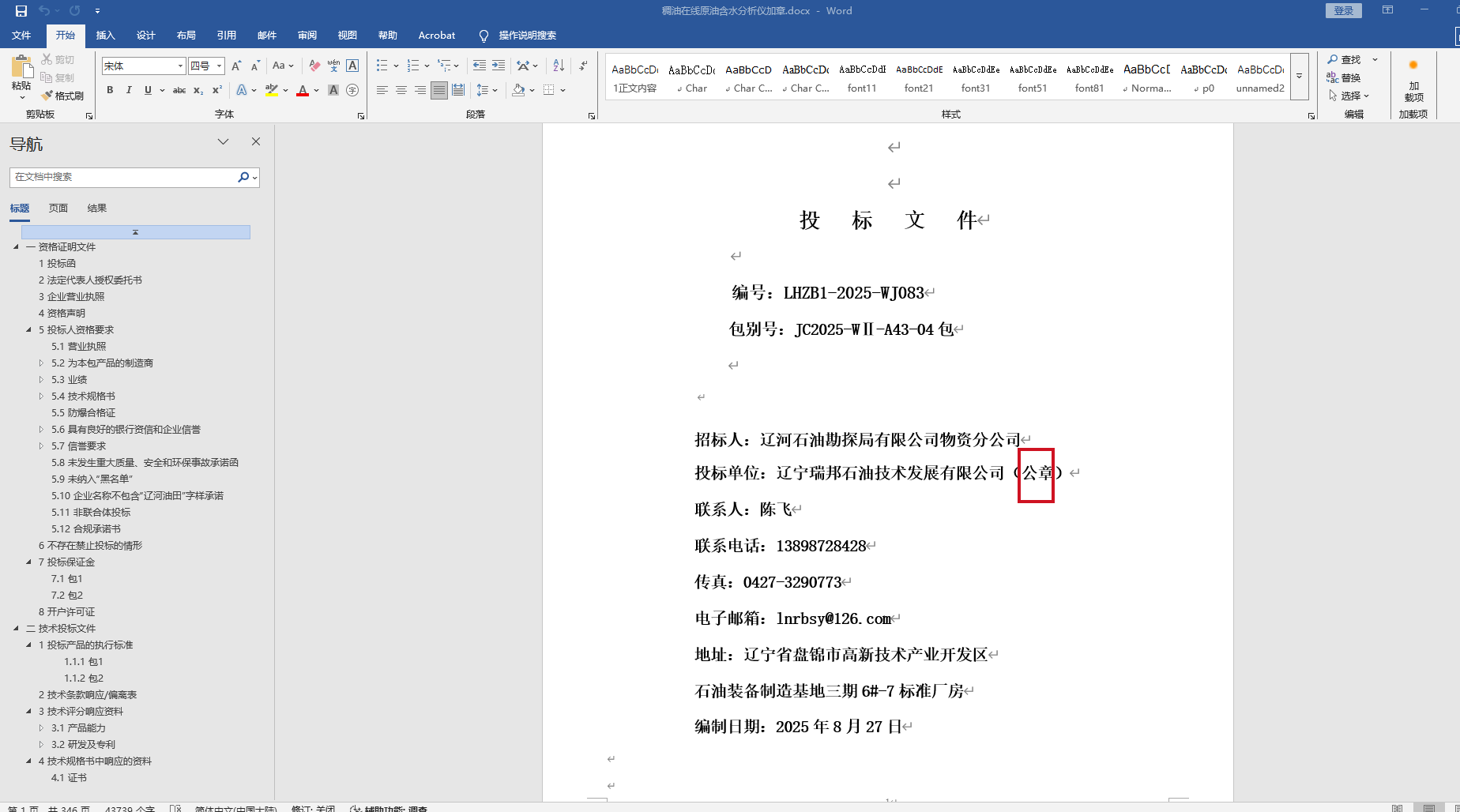Image resolution: width=1460 pixels, height=812 pixels.
Task: Open the change case (Aa) dropdown
Action: 283,66
